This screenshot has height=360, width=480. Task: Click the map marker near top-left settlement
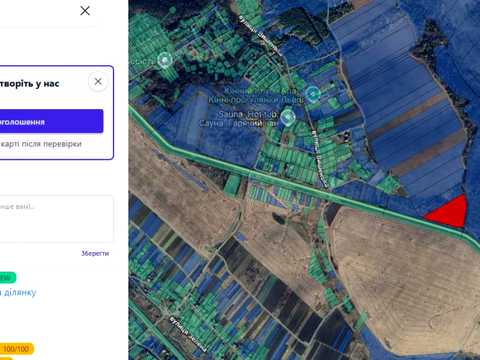(x=165, y=60)
